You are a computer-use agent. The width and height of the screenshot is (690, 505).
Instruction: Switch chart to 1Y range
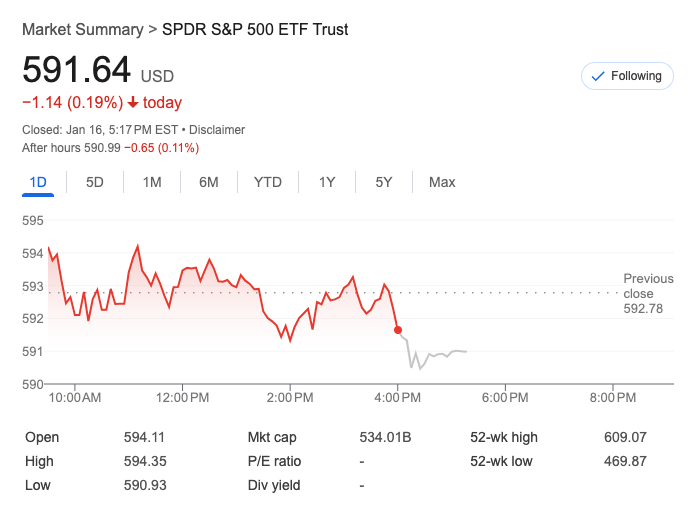327,182
